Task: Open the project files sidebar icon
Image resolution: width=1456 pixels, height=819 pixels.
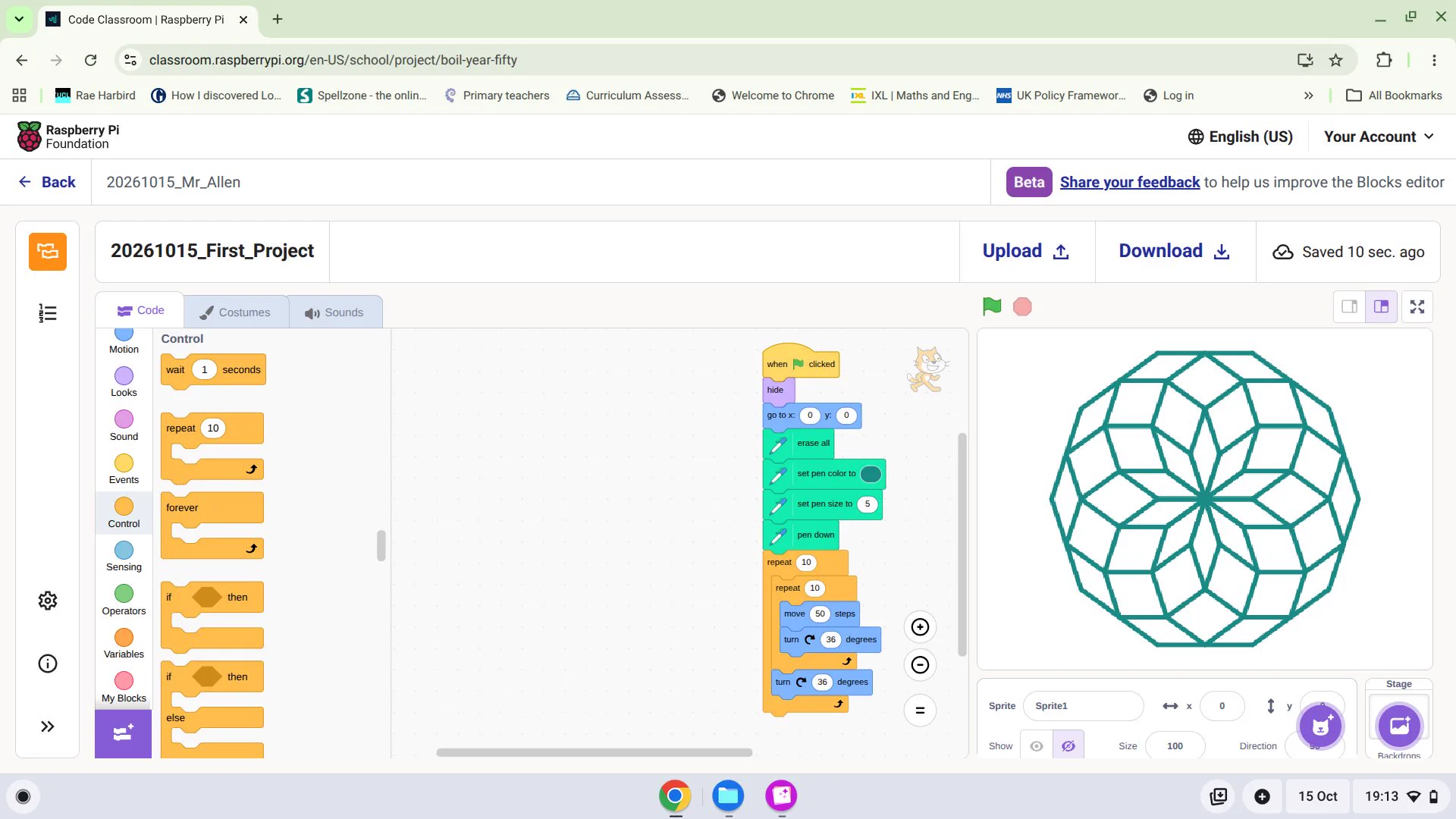Action: (48, 251)
